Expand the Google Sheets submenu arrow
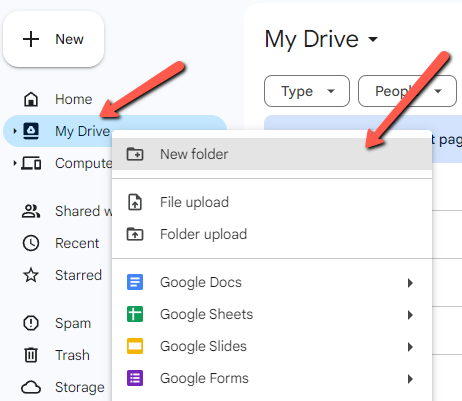Image resolution: width=462 pixels, height=401 pixels. click(x=410, y=315)
